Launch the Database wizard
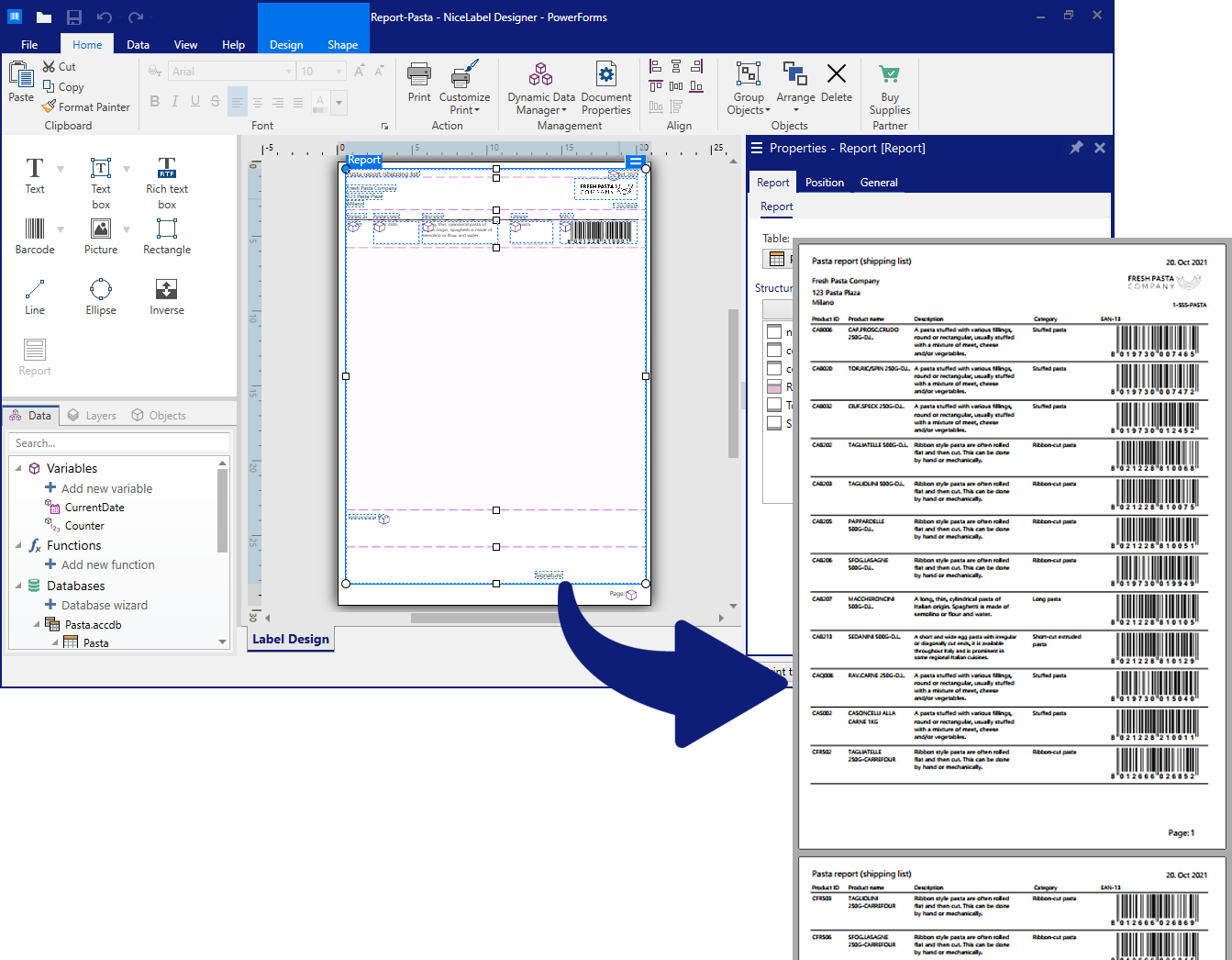The width and height of the screenshot is (1232, 960). pyautogui.click(x=104, y=606)
